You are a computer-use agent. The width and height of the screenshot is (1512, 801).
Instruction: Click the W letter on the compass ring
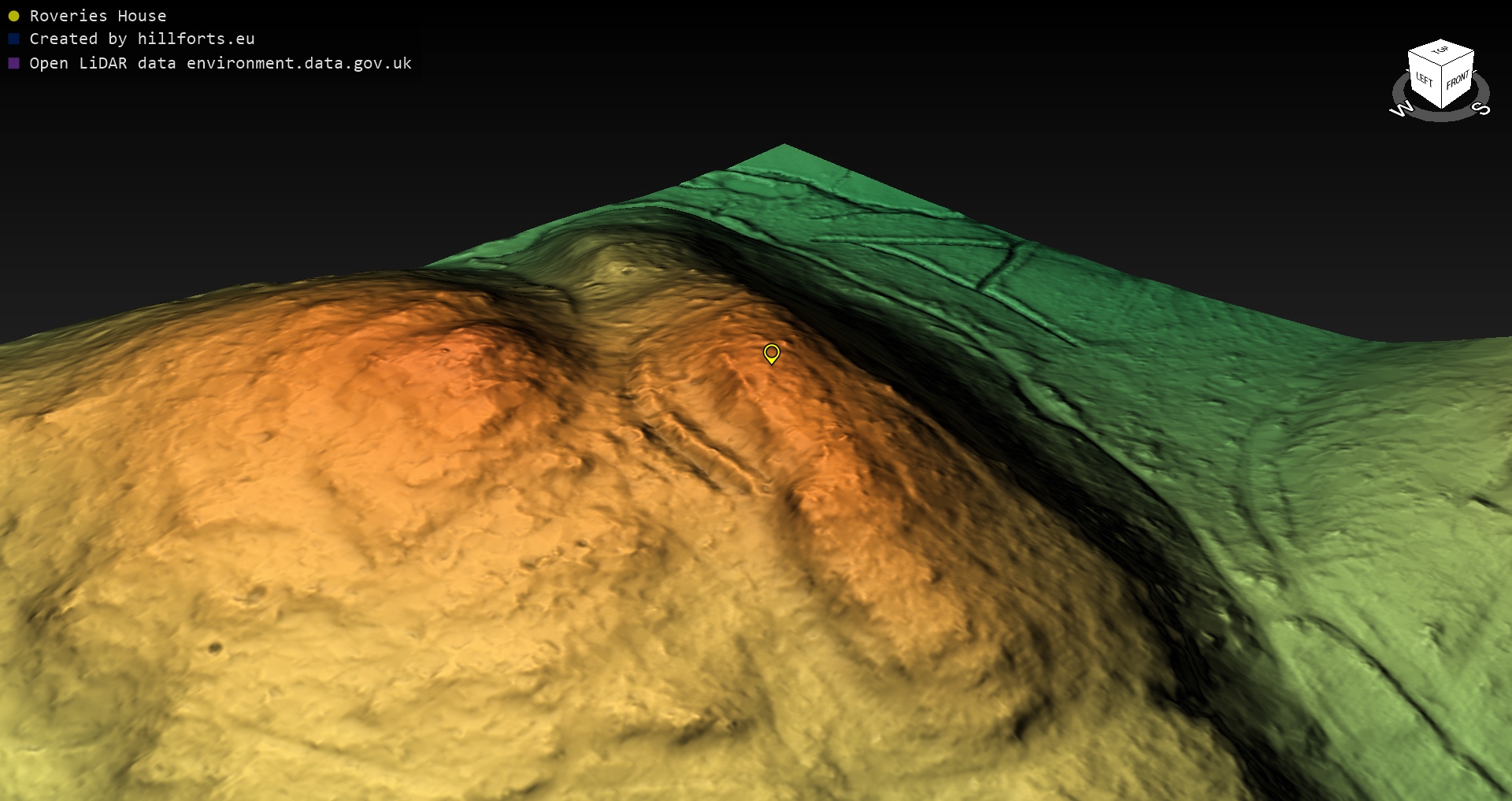point(1402,109)
